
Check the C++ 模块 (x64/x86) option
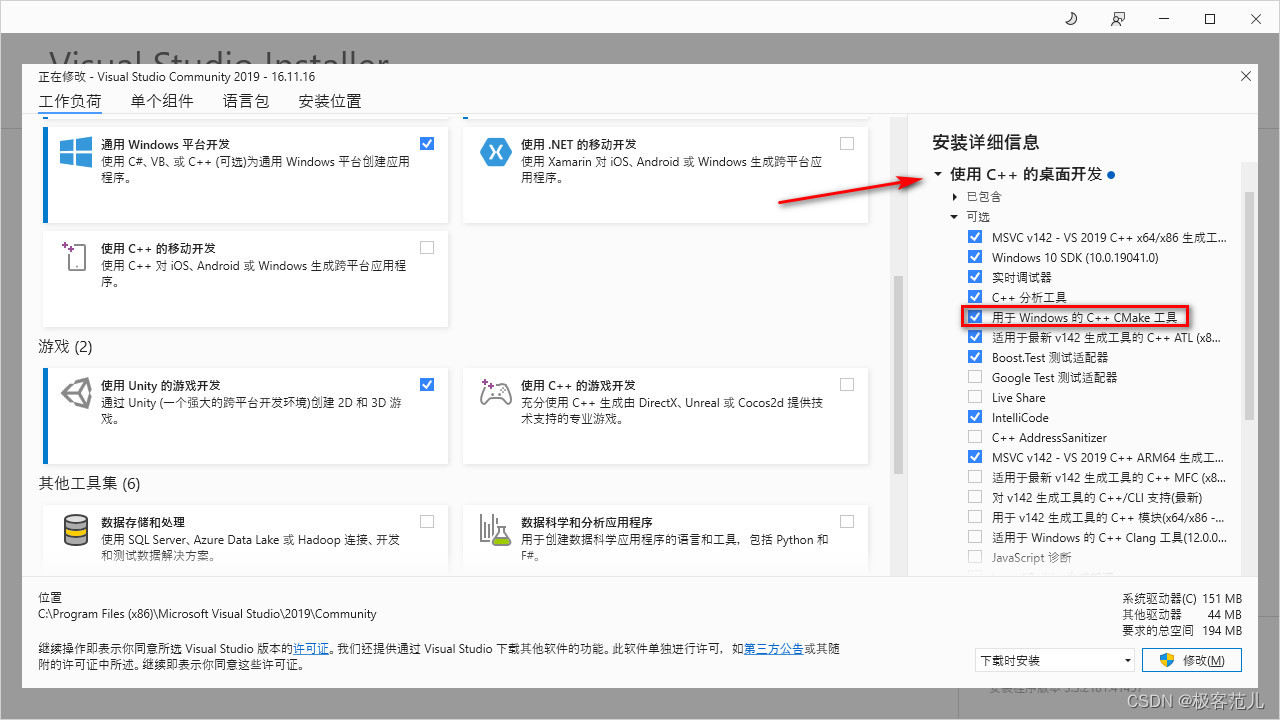click(x=975, y=517)
